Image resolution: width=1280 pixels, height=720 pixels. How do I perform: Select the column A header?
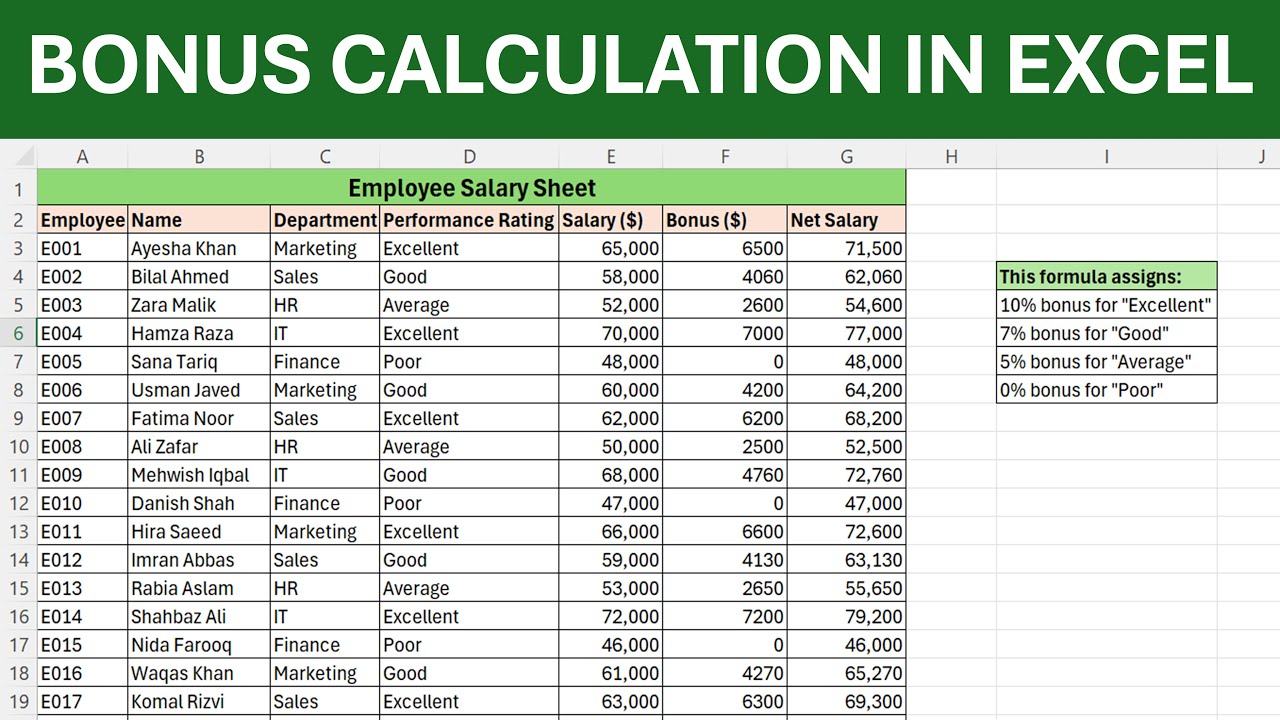coord(83,156)
